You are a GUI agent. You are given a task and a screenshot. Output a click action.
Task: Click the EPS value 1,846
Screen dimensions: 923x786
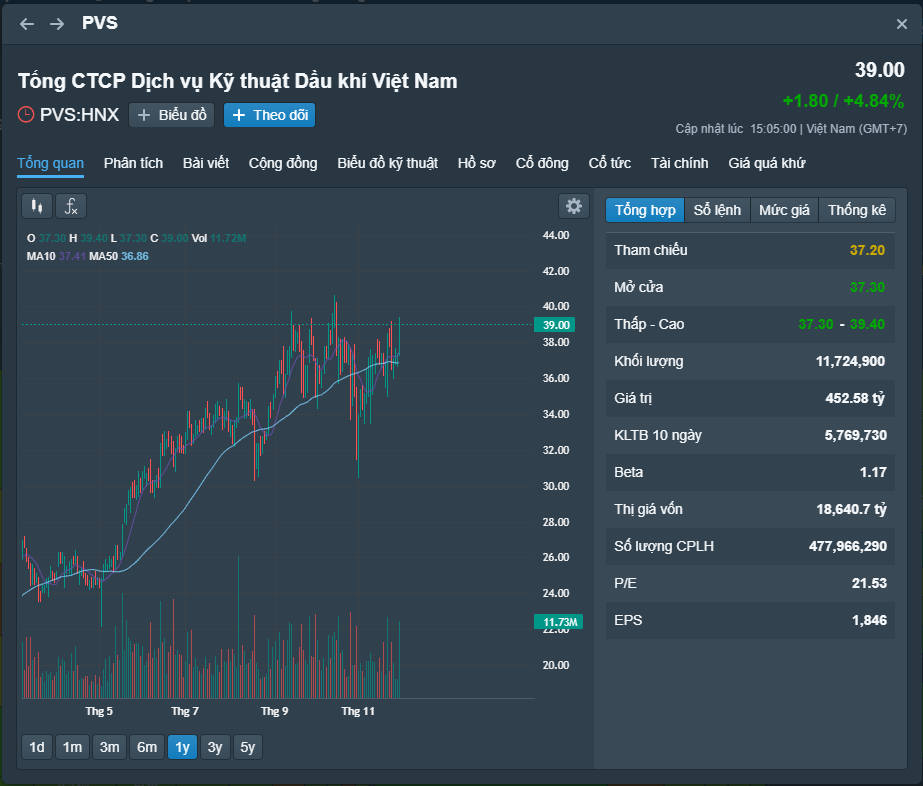pyautogui.click(x=869, y=621)
